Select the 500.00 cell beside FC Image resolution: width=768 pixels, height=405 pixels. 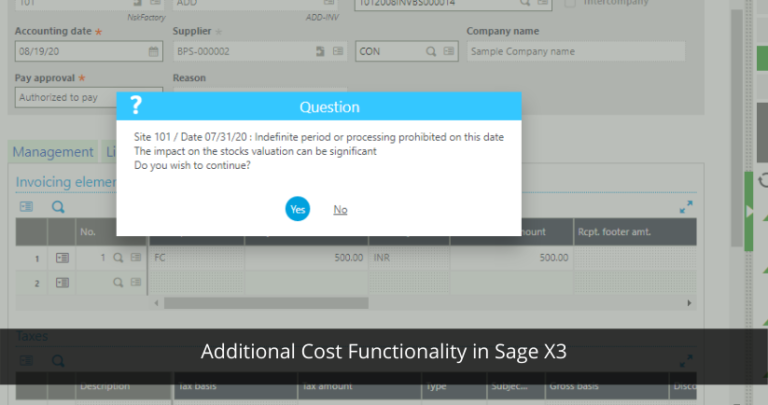(x=307, y=258)
